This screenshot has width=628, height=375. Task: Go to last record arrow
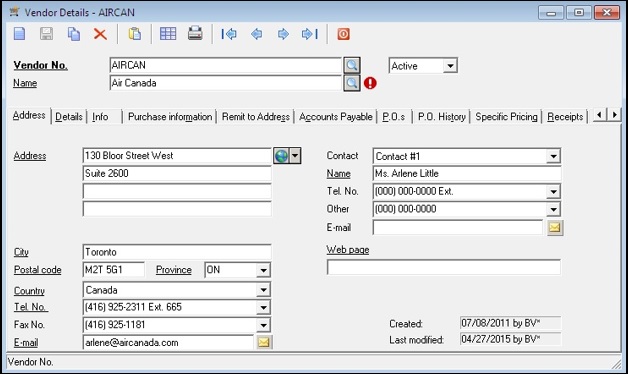pos(310,34)
